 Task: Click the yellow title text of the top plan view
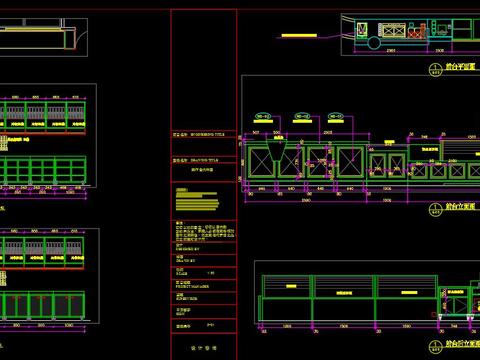click(x=460, y=67)
